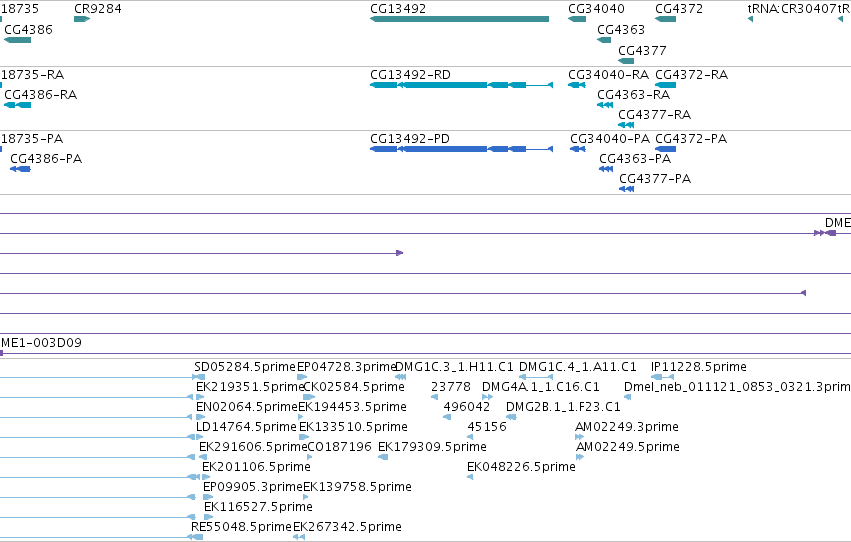This screenshot has width=851, height=542.
Task: Select the CG4363 gene feature
Action: [x=604, y=40]
